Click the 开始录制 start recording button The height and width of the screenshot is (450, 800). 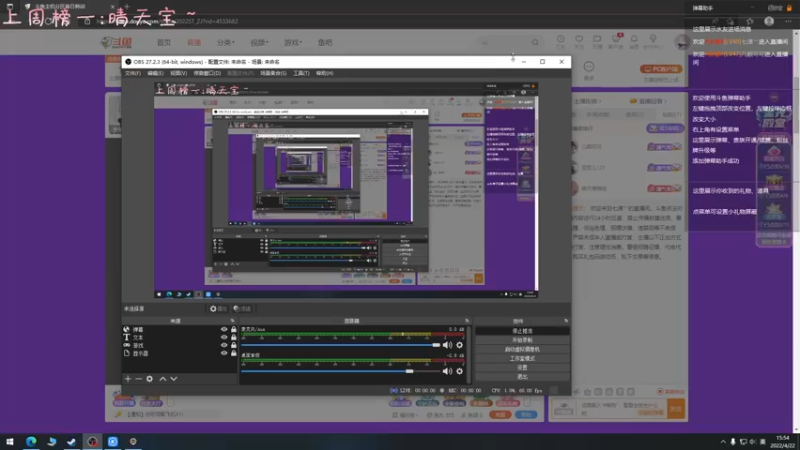pyautogui.click(x=522, y=340)
